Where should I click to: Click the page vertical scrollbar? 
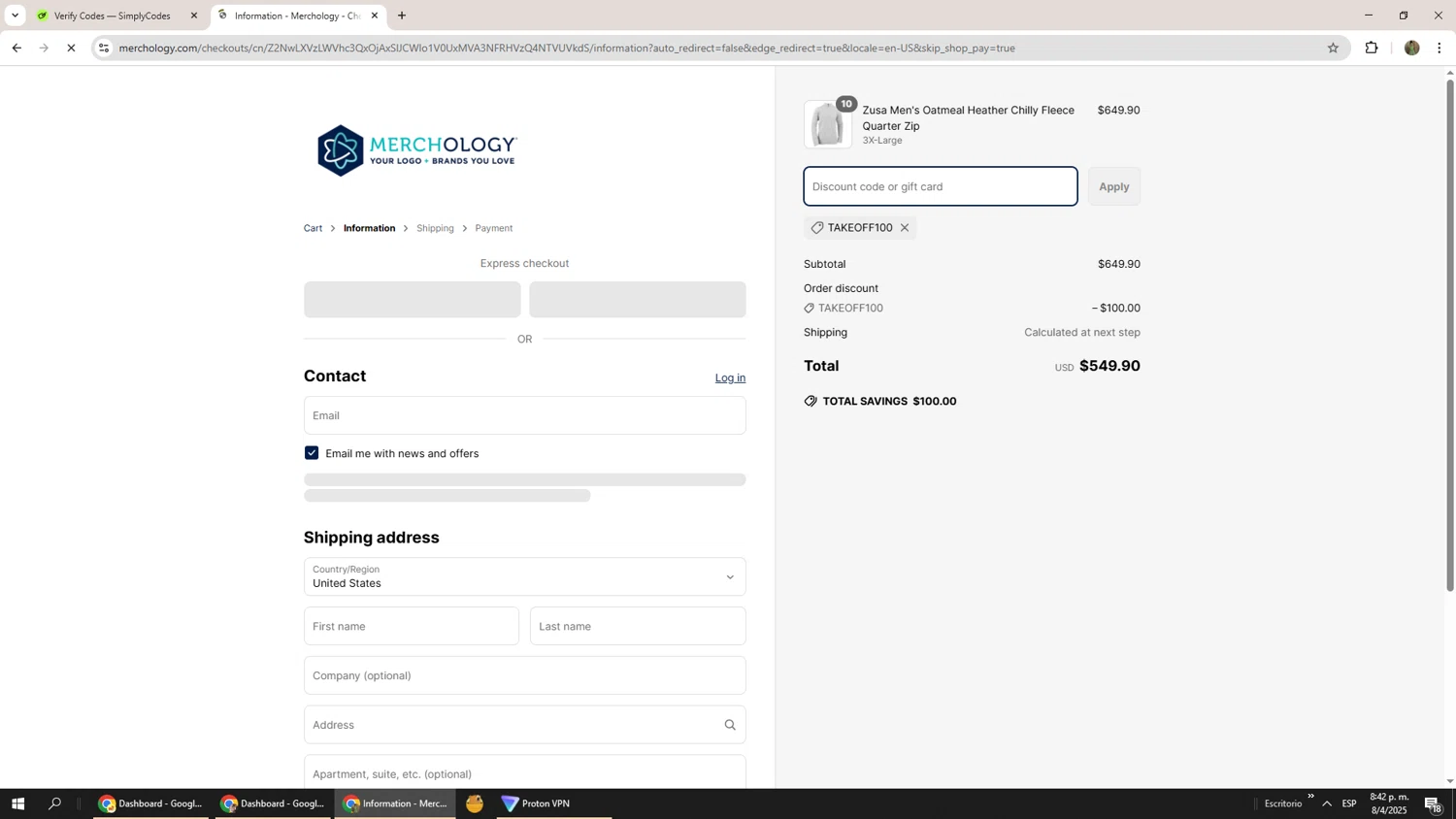pos(1450,335)
